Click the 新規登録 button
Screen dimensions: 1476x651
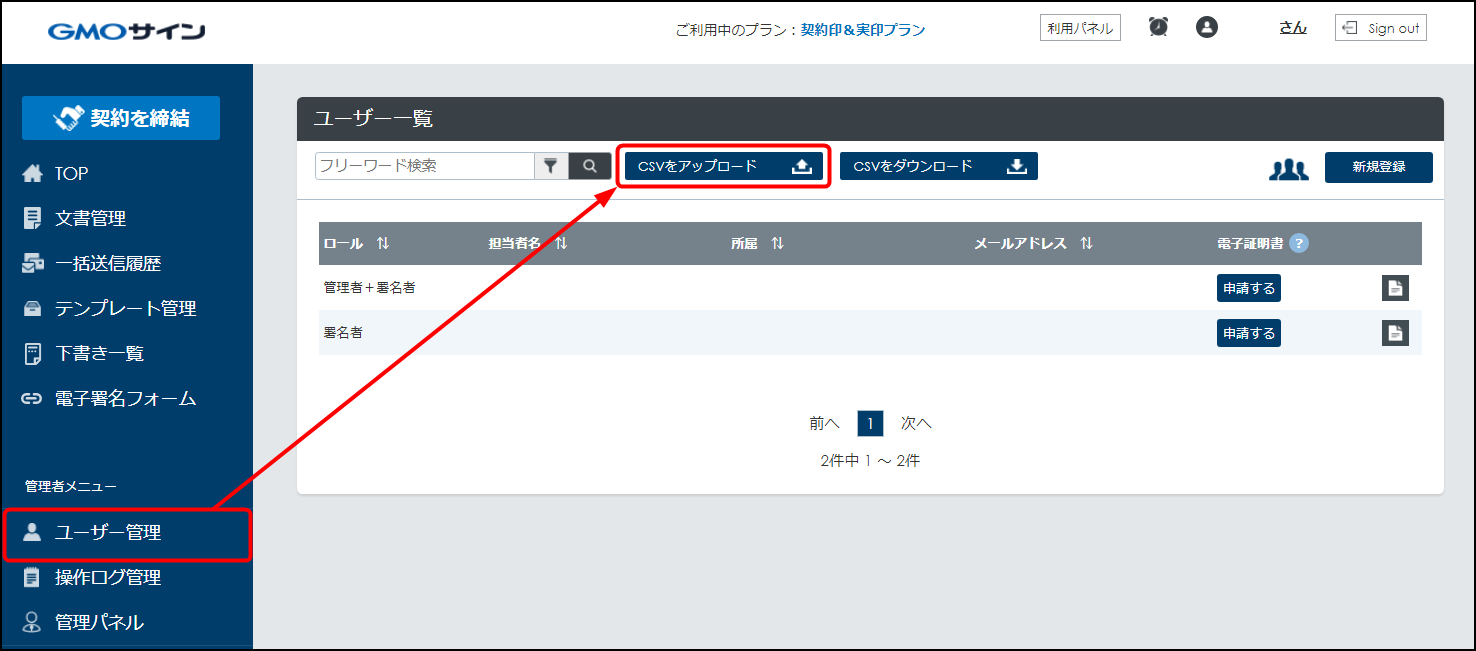point(1378,167)
